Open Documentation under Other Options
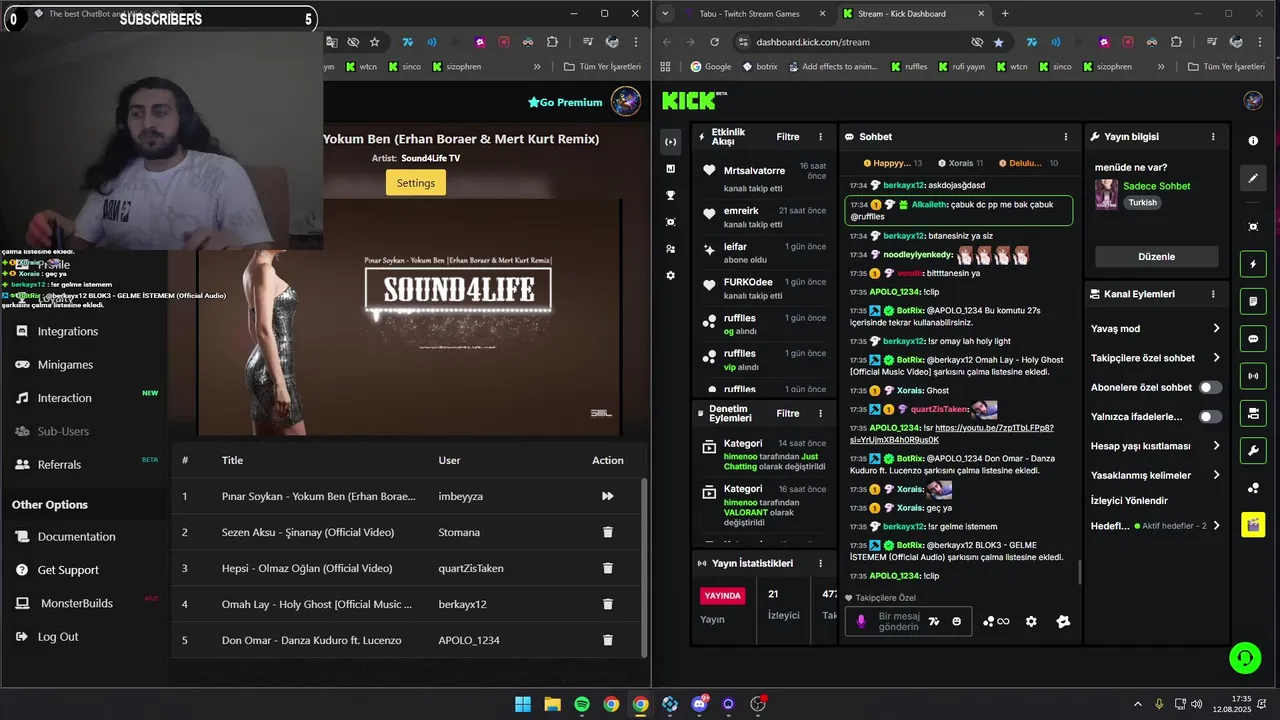The width and height of the screenshot is (1280, 720). (x=76, y=537)
